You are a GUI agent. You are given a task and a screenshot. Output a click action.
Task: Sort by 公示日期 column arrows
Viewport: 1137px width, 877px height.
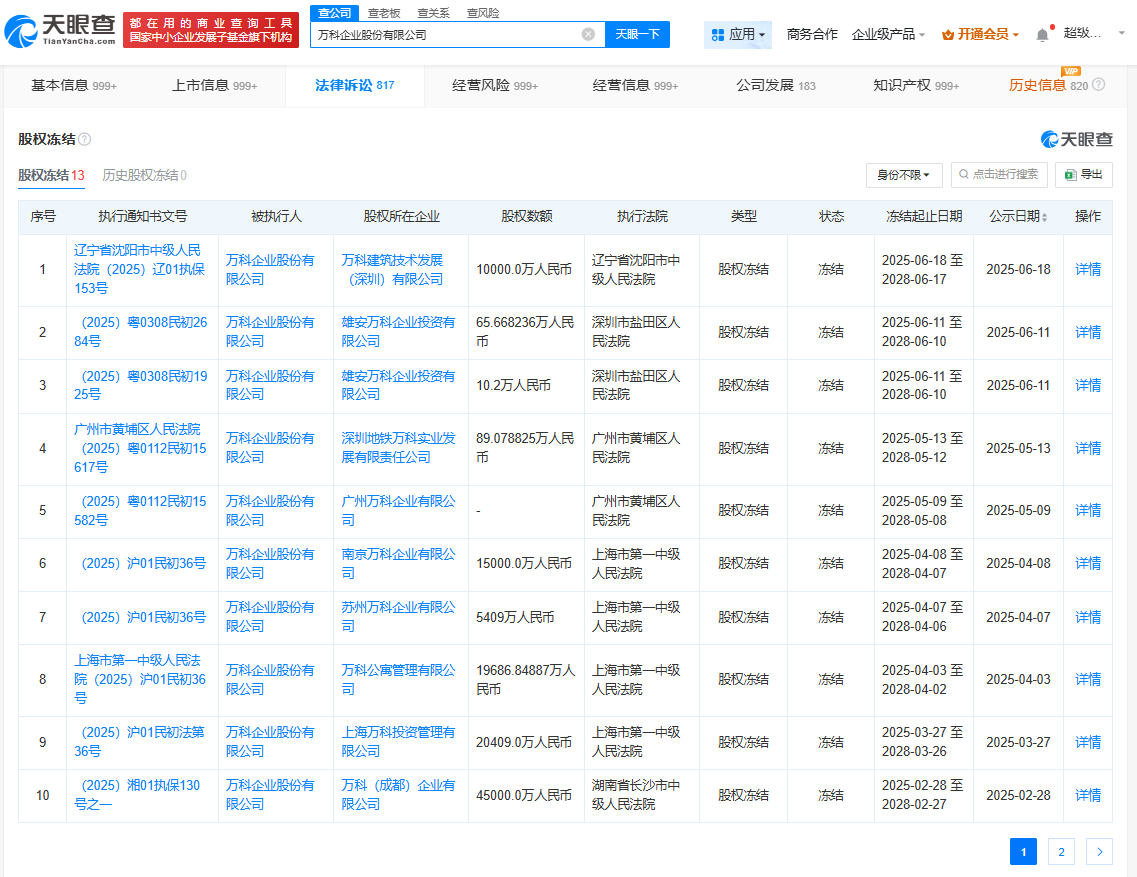[1045, 217]
